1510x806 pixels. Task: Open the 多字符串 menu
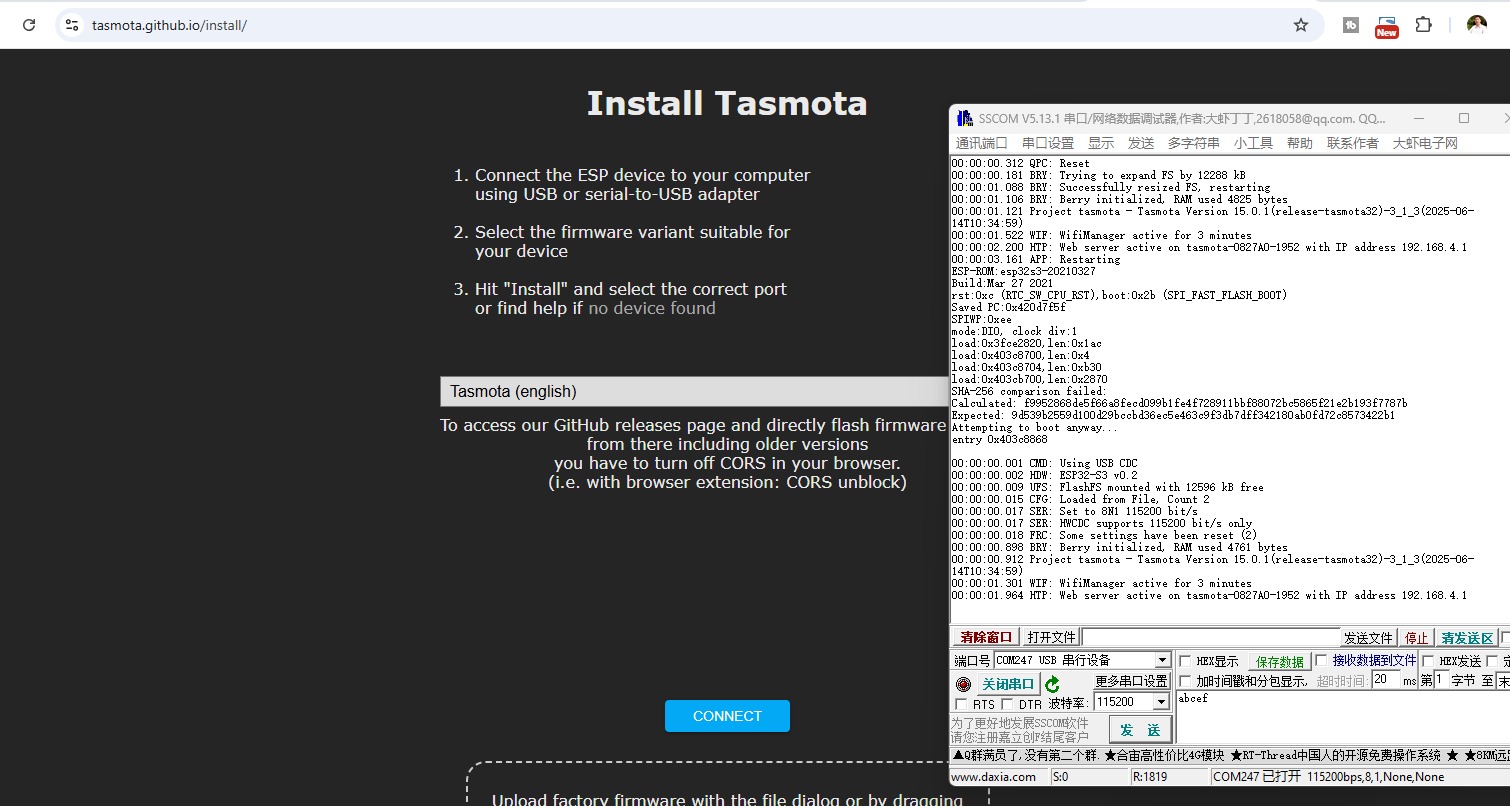(x=1193, y=143)
